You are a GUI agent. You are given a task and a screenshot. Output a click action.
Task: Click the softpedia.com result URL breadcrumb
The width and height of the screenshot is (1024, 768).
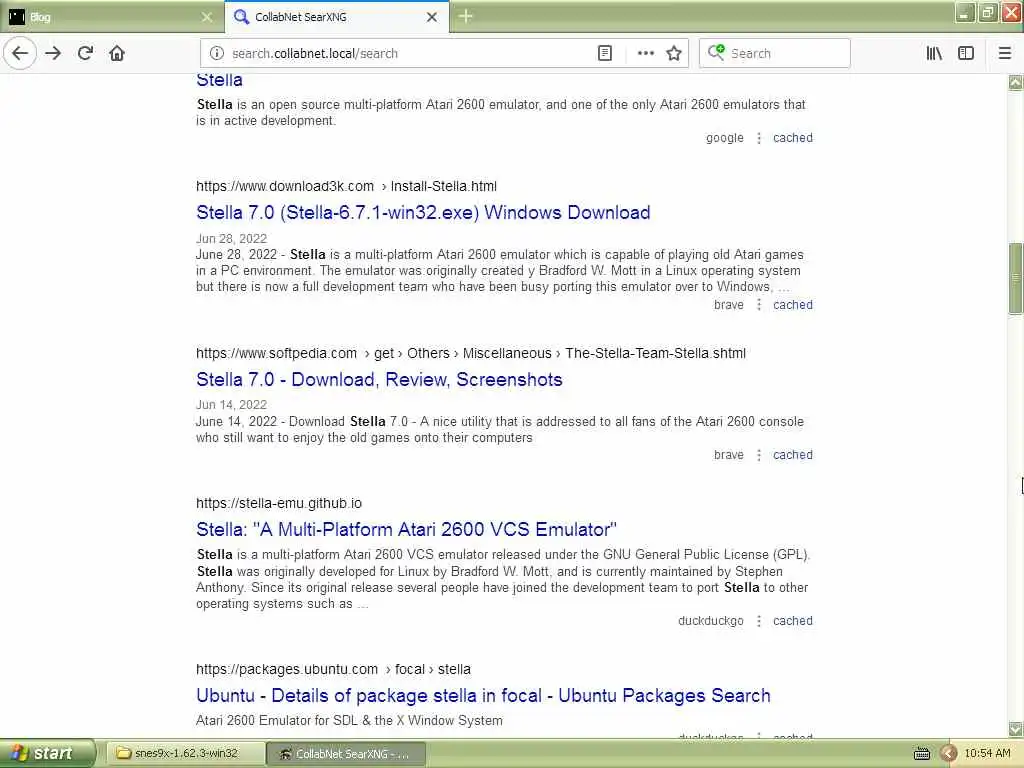point(471,353)
